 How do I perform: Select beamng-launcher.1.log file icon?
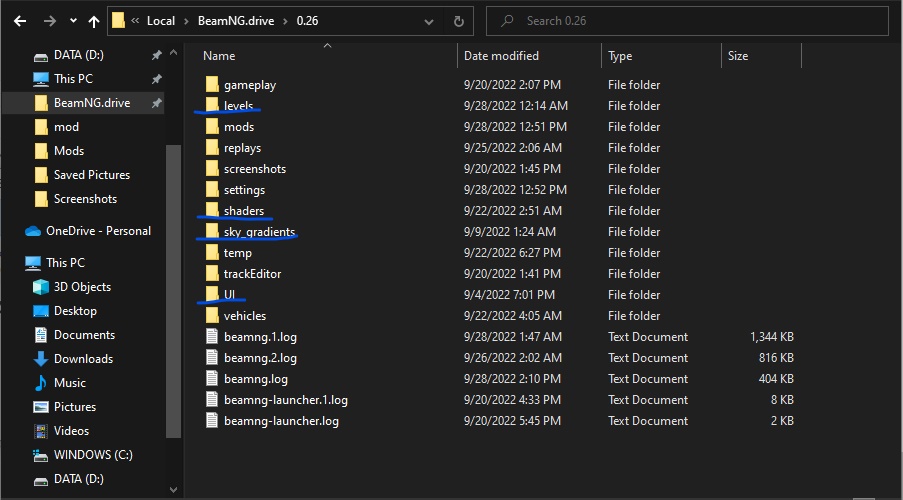click(212, 400)
